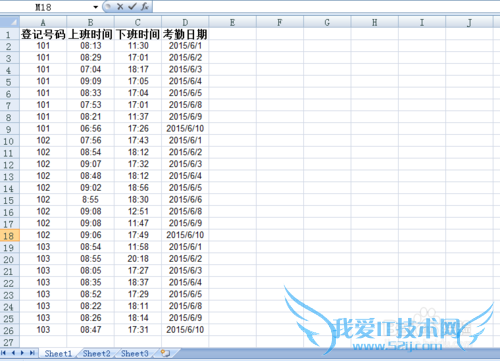Open the Insert Function fx dialog
The width and height of the screenshot is (500, 361).
point(145,6)
